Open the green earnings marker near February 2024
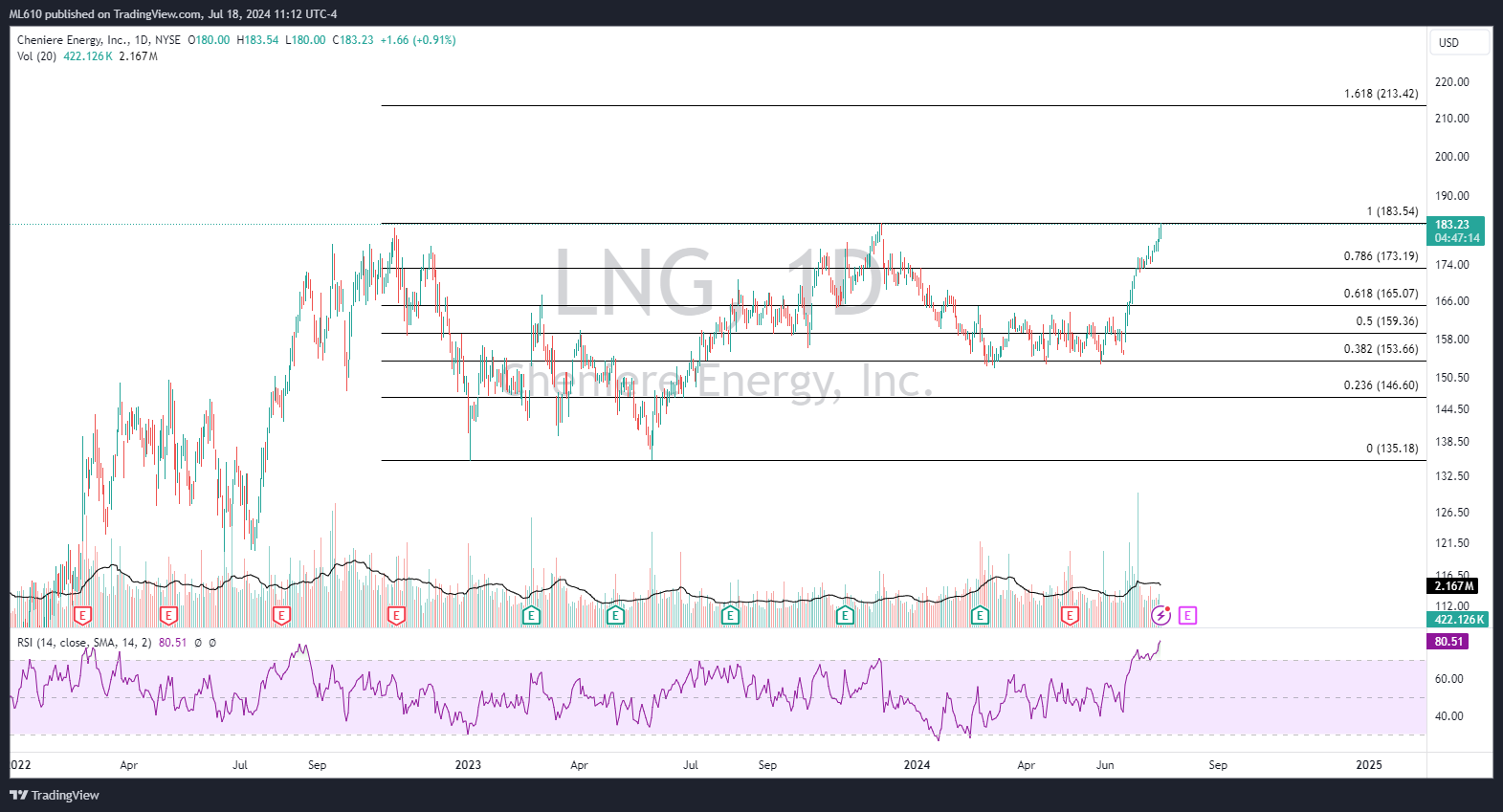 coord(980,616)
